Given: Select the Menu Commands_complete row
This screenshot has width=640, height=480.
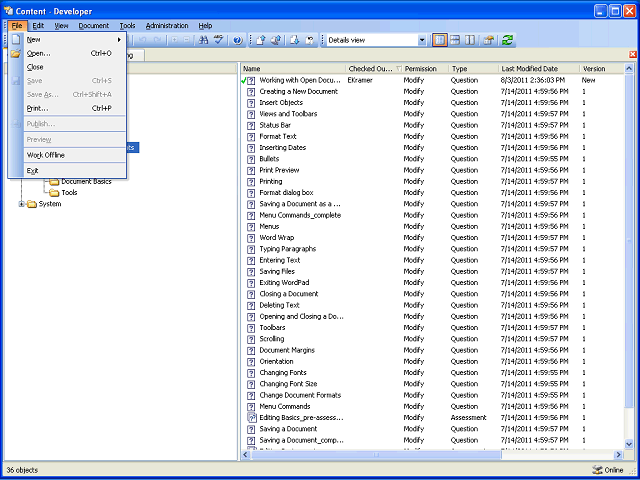Looking at the screenshot, I should pyautogui.click(x=432, y=215).
